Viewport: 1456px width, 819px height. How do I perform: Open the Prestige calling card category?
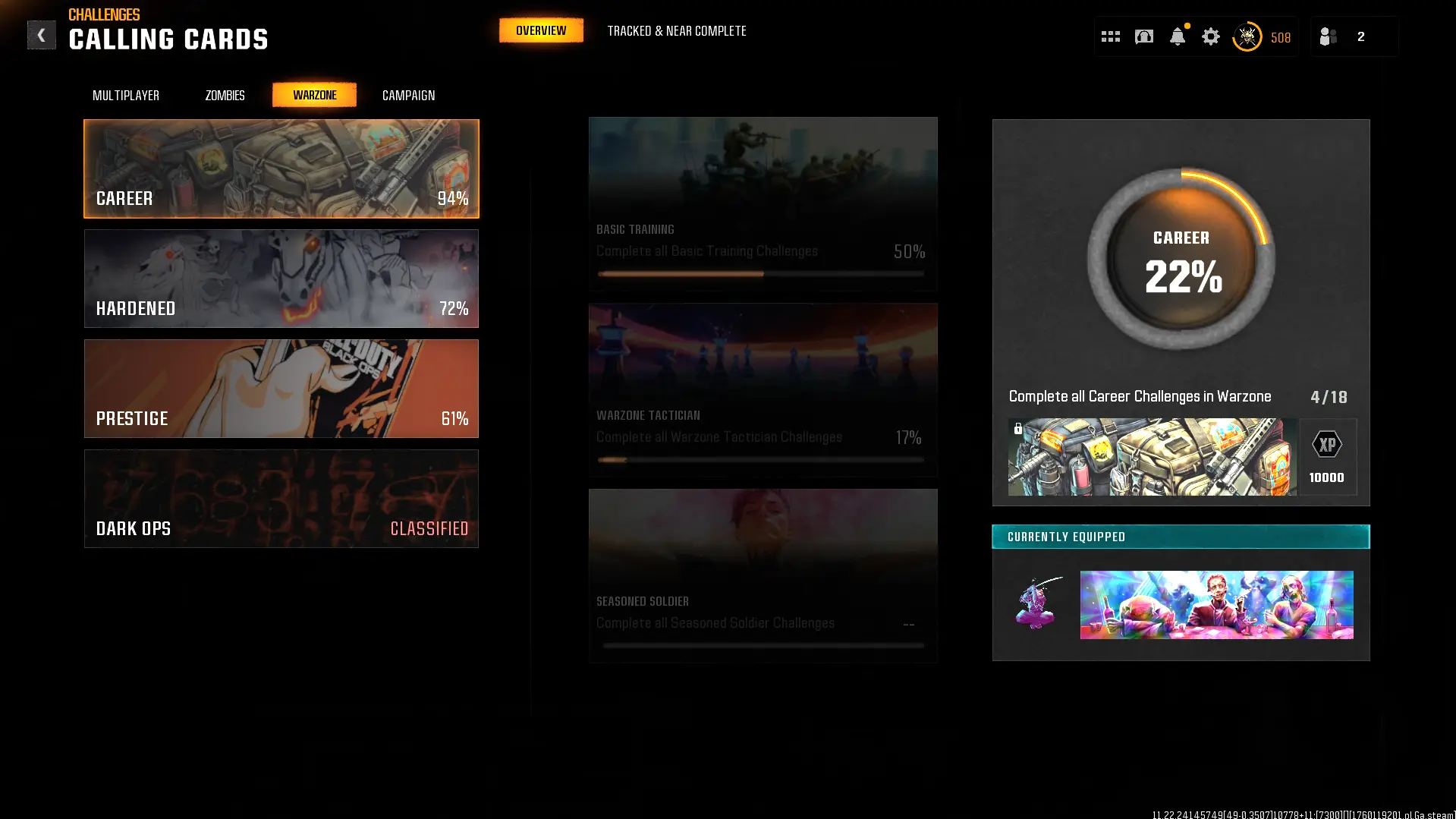pyautogui.click(x=281, y=389)
